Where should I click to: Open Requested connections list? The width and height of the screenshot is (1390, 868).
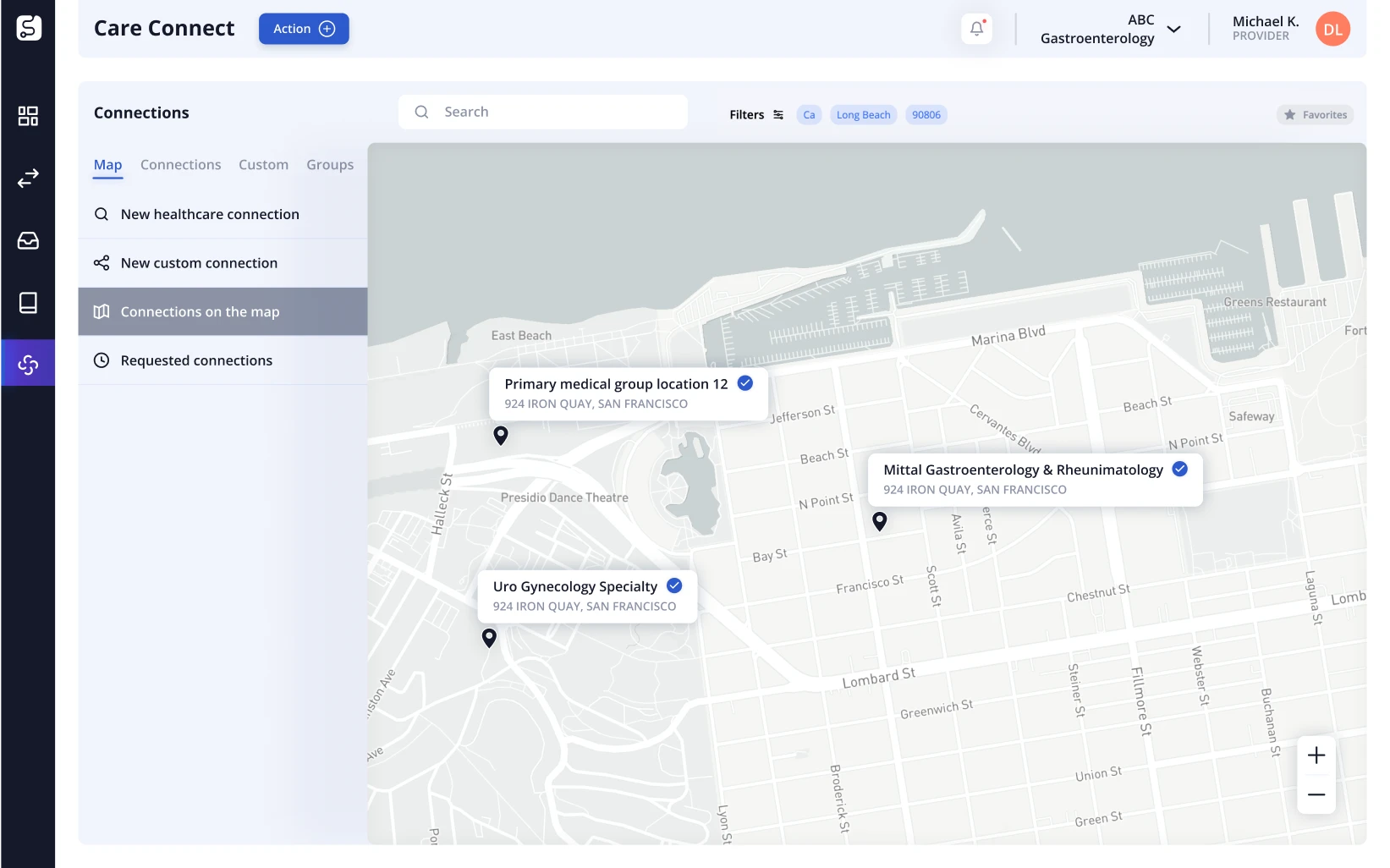point(196,360)
